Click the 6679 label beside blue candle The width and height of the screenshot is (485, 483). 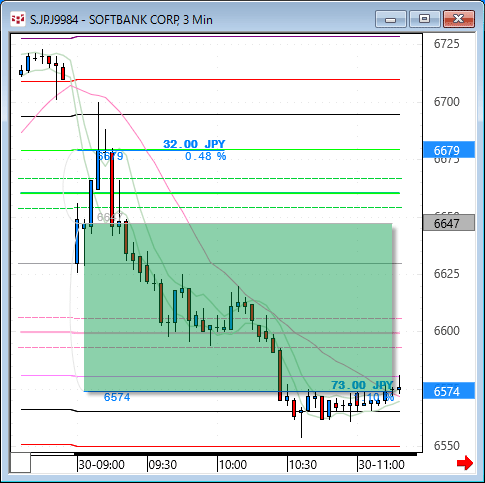point(110,156)
